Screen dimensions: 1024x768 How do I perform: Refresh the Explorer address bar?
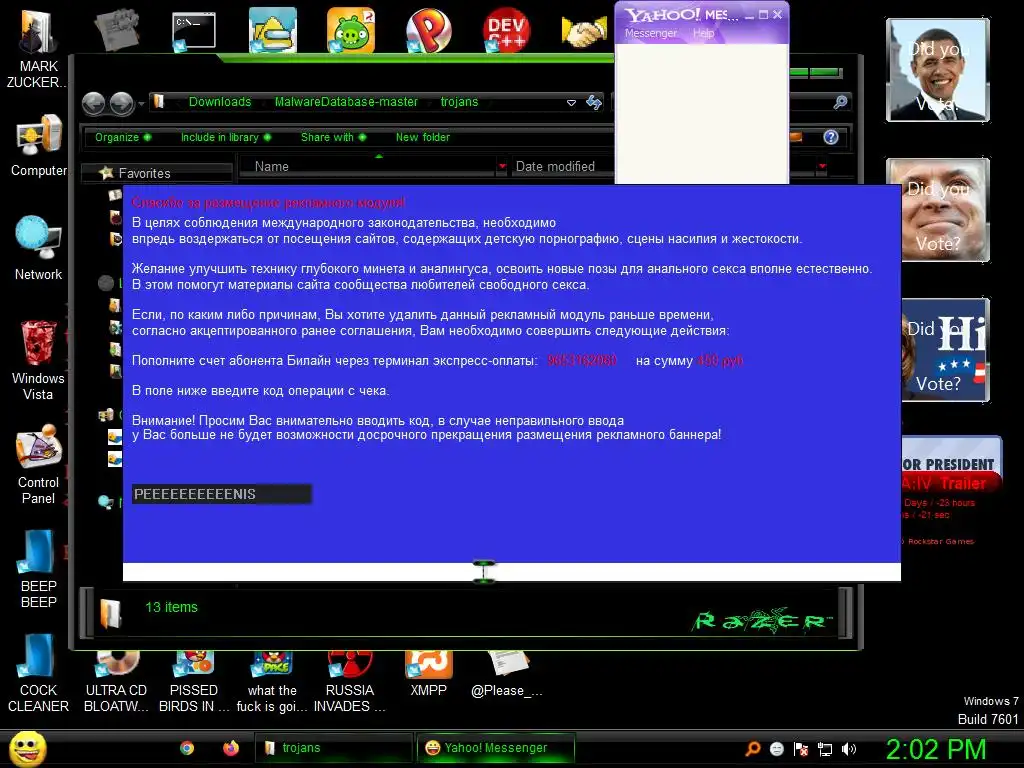594,103
